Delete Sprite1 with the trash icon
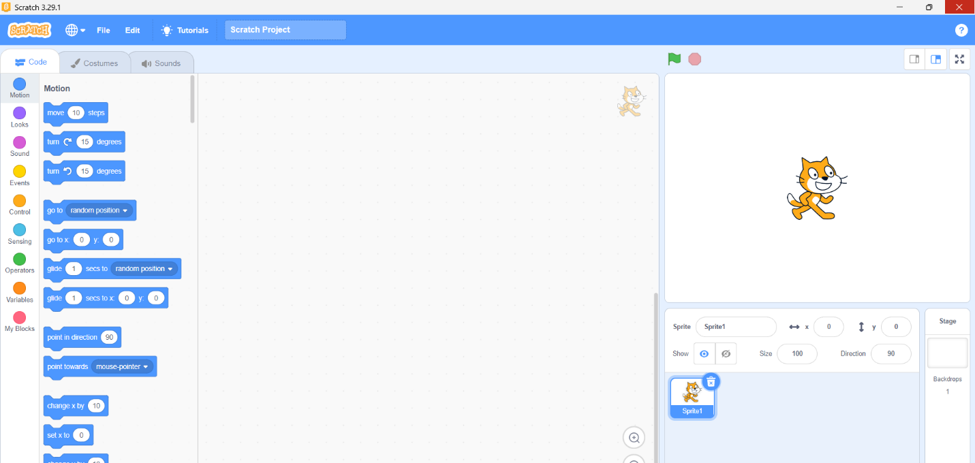 [711, 382]
